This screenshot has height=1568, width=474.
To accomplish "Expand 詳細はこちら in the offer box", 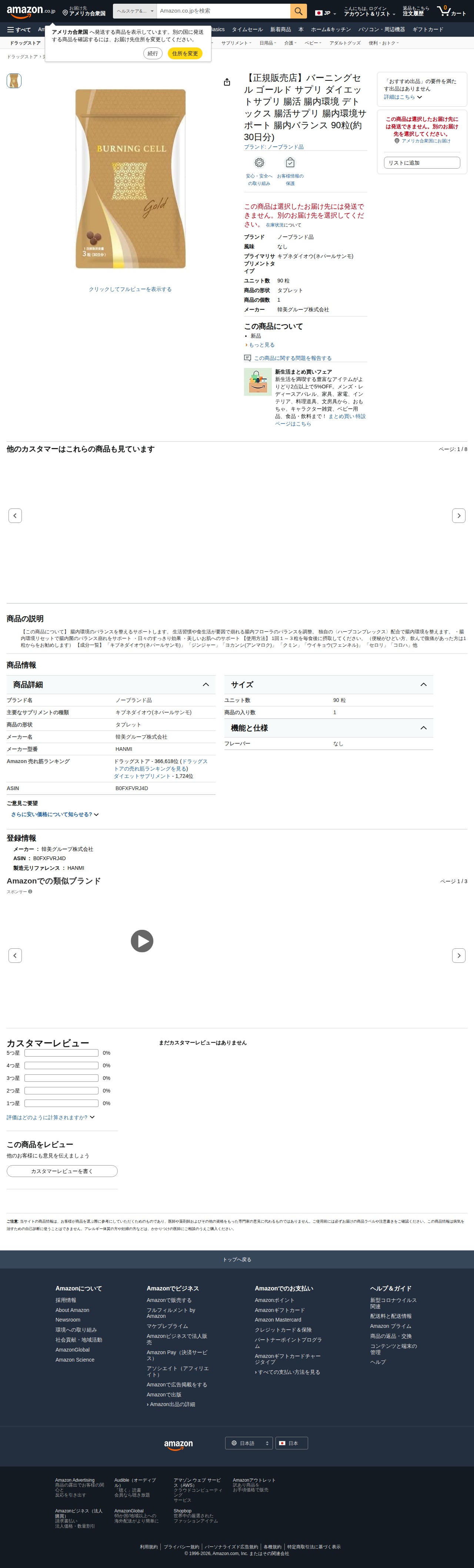I will coord(403,97).
